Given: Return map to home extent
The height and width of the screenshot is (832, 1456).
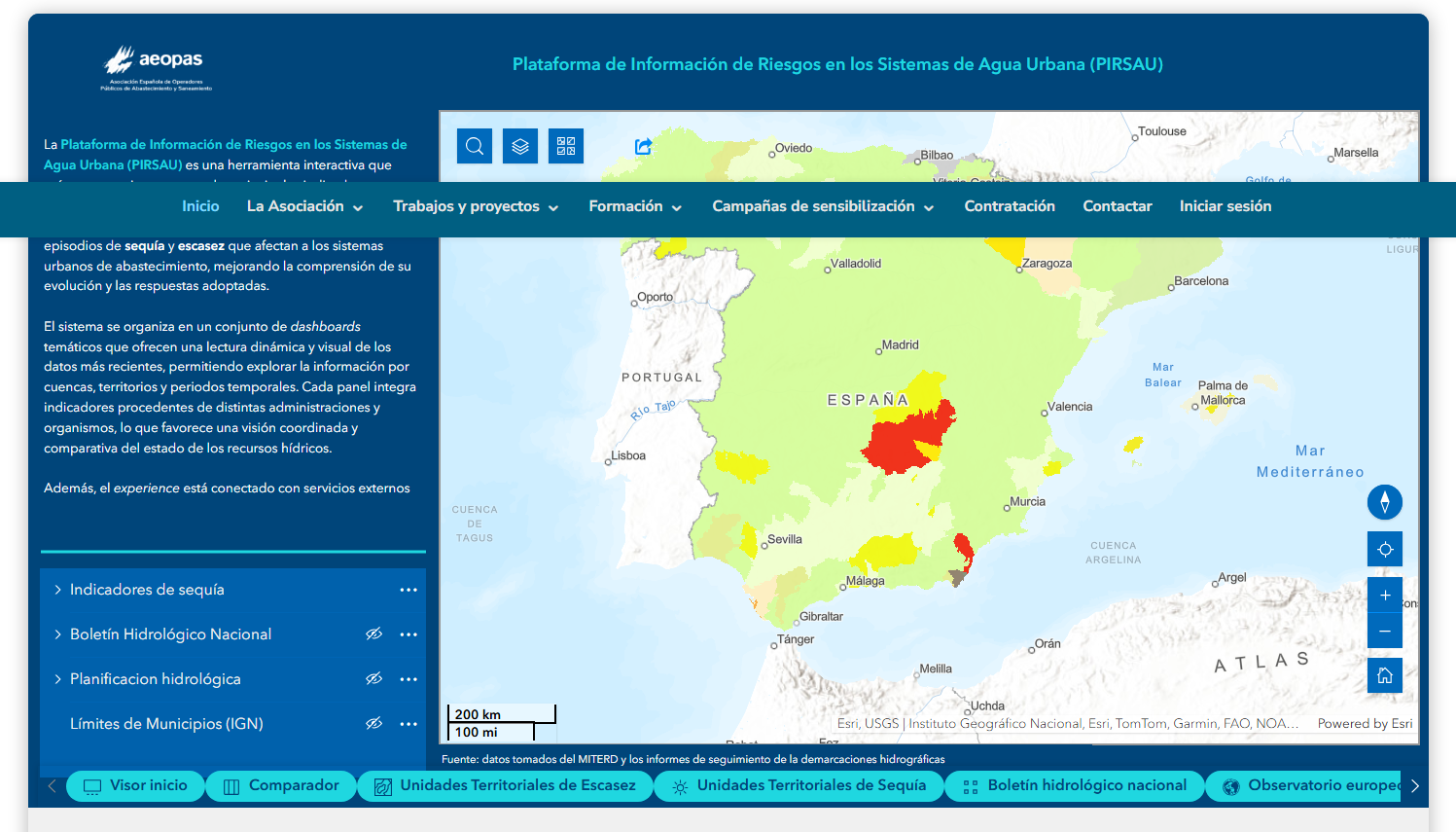Looking at the screenshot, I should [x=1384, y=675].
